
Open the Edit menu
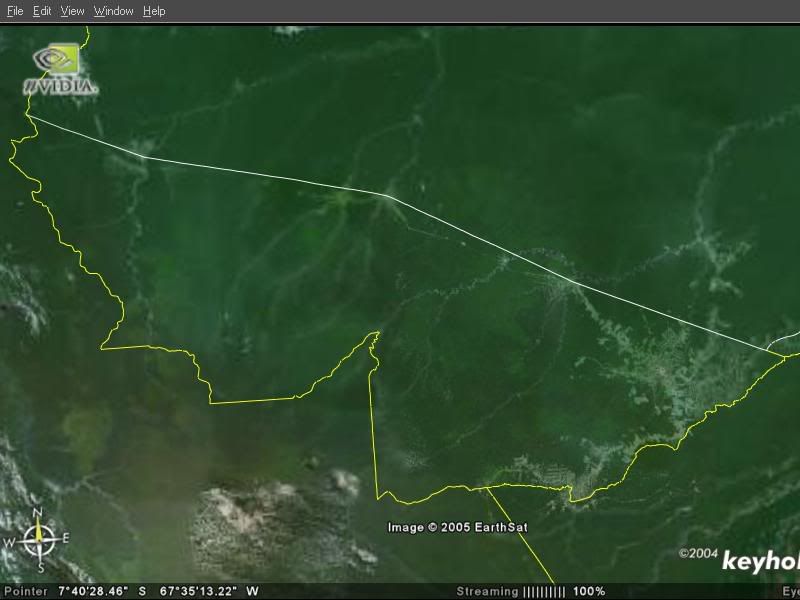42,11
